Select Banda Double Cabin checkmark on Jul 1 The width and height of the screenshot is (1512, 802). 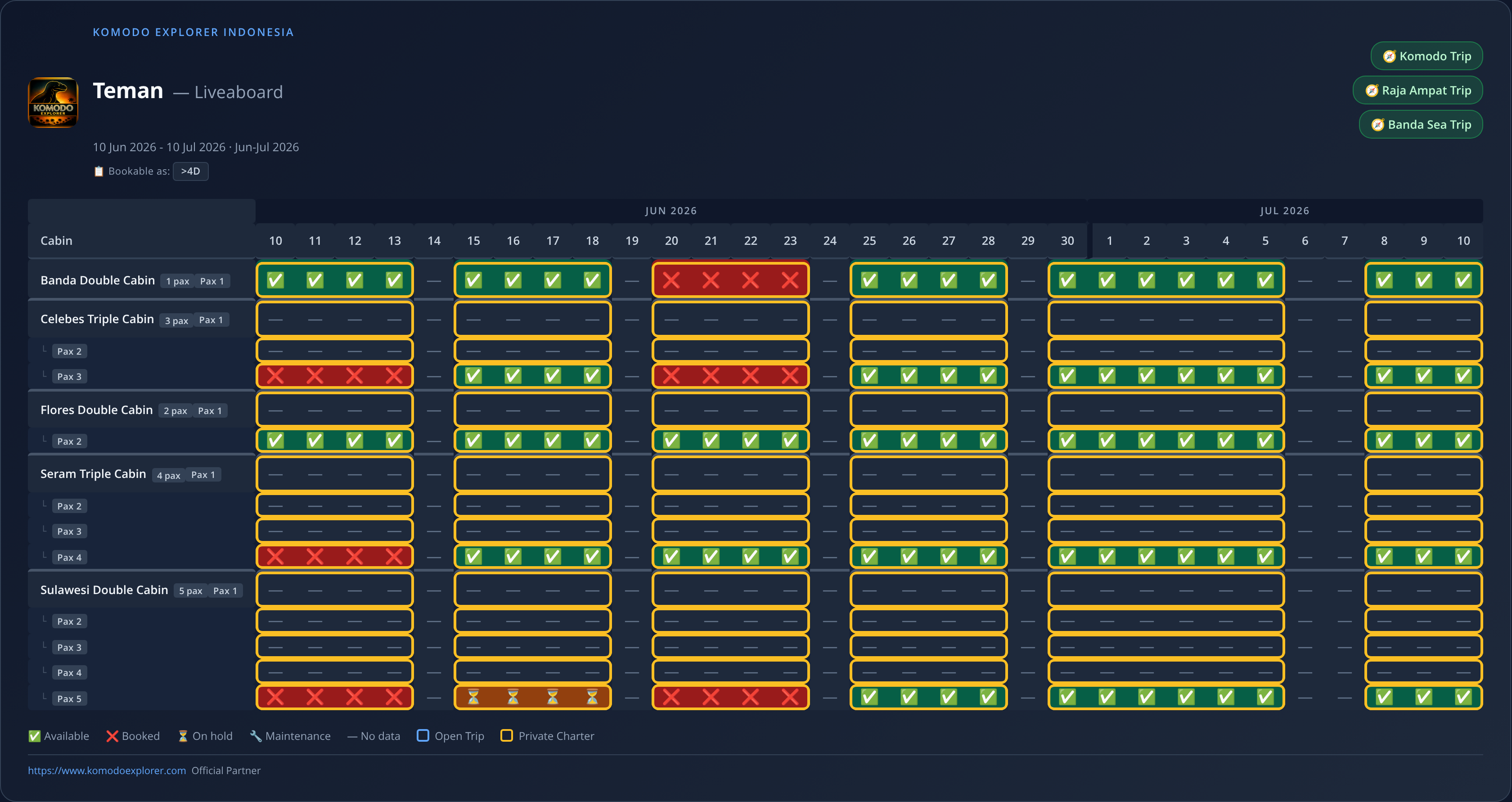(x=1107, y=280)
